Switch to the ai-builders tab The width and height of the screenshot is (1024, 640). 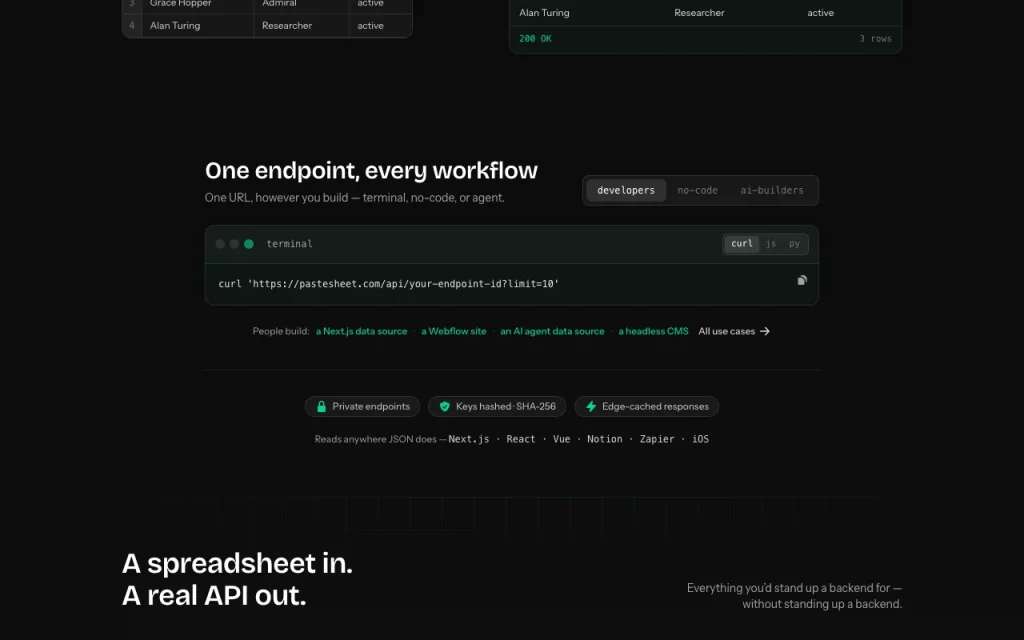(772, 190)
